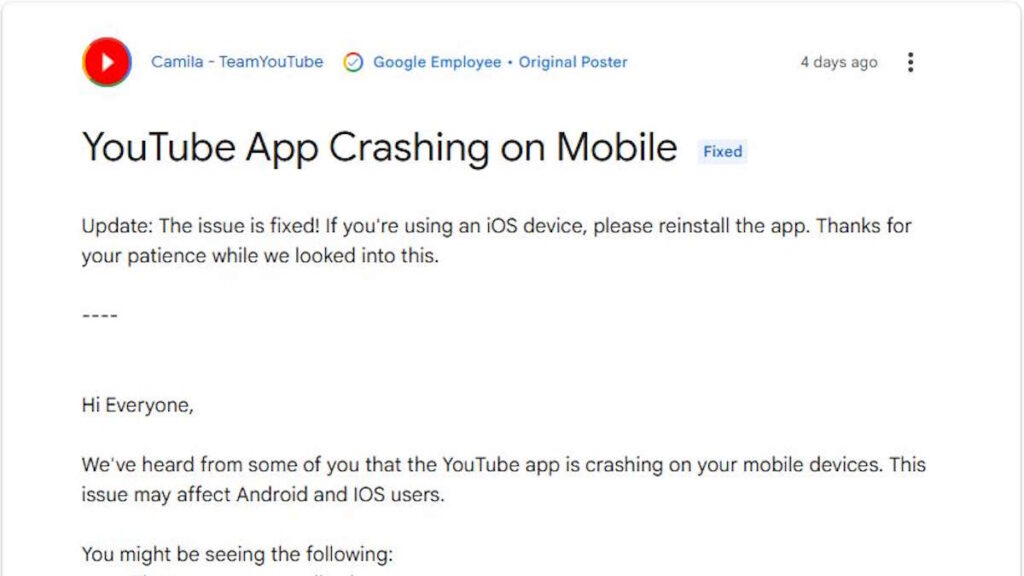The height and width of the screenshot is (576, 1024).
Task: Click the Google Employee label text
Action: [436, 62]
